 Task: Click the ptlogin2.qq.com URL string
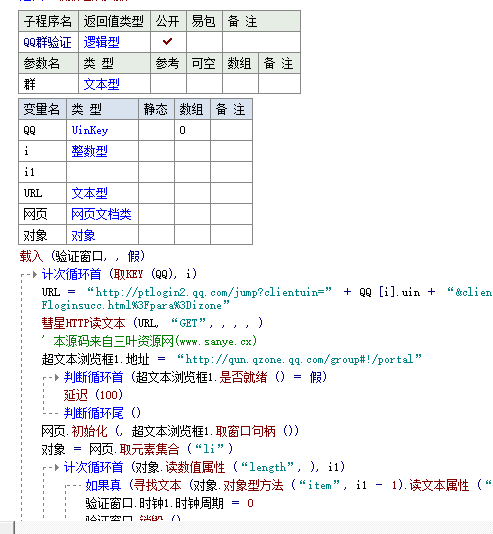tap(209, 292)
